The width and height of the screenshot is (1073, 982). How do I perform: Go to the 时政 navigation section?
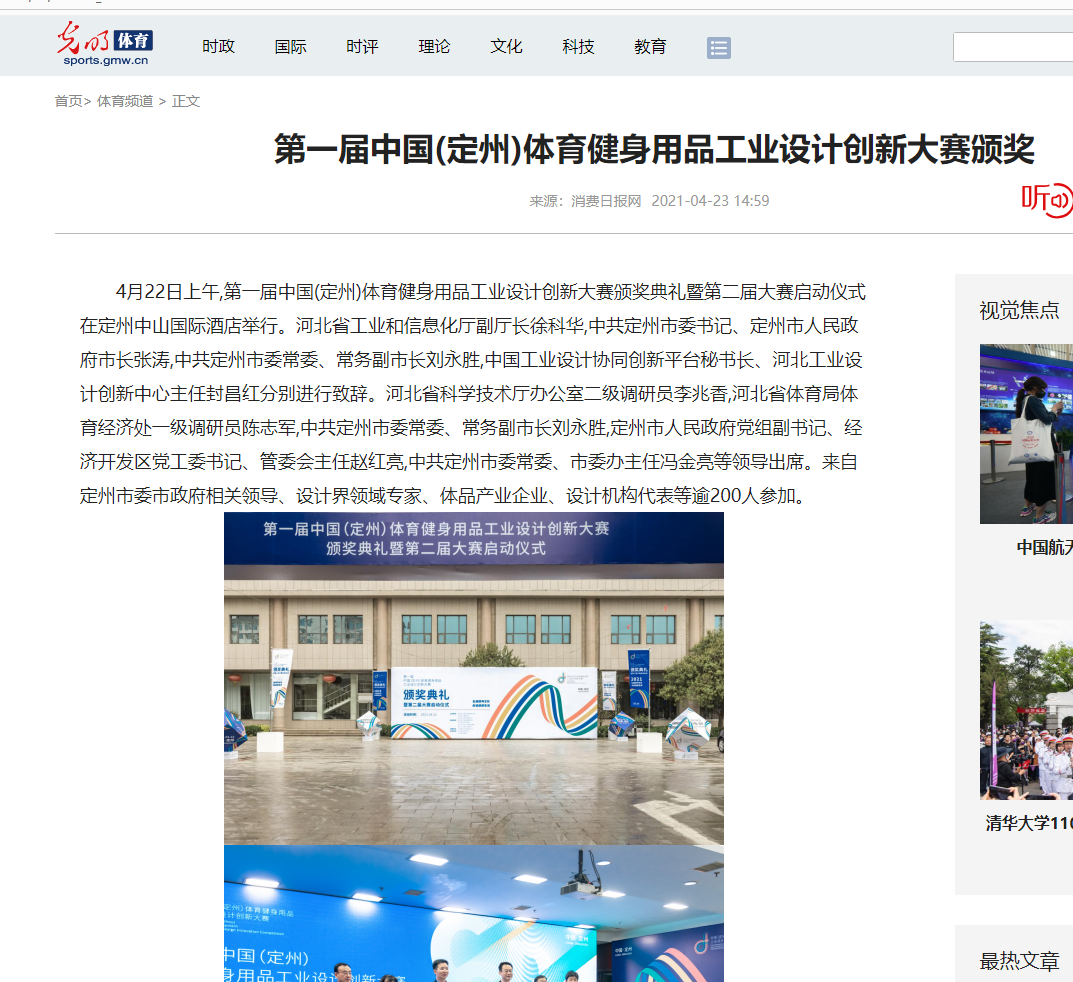[218, 46]
